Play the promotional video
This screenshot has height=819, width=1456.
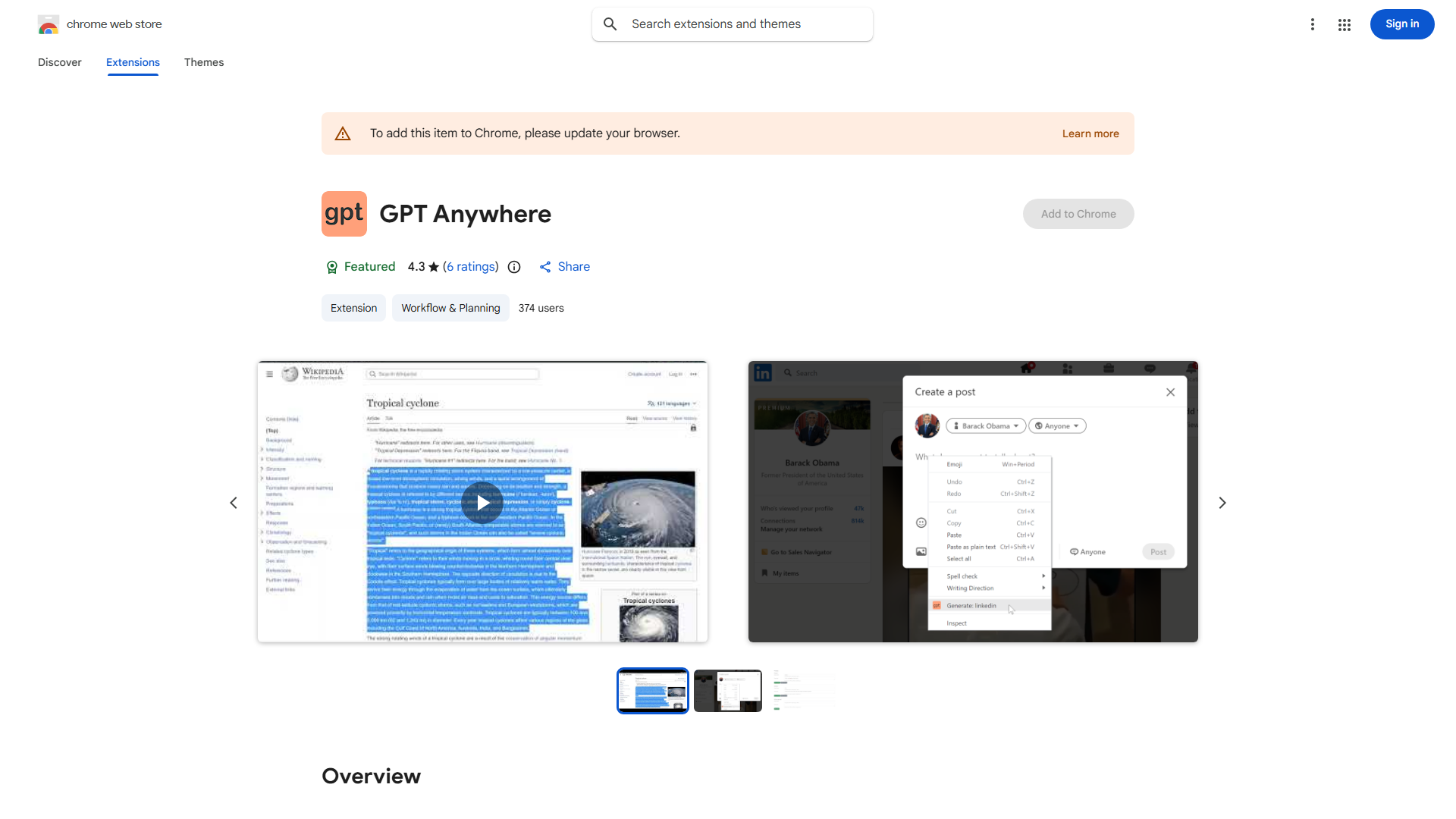[x=482, y=502]
